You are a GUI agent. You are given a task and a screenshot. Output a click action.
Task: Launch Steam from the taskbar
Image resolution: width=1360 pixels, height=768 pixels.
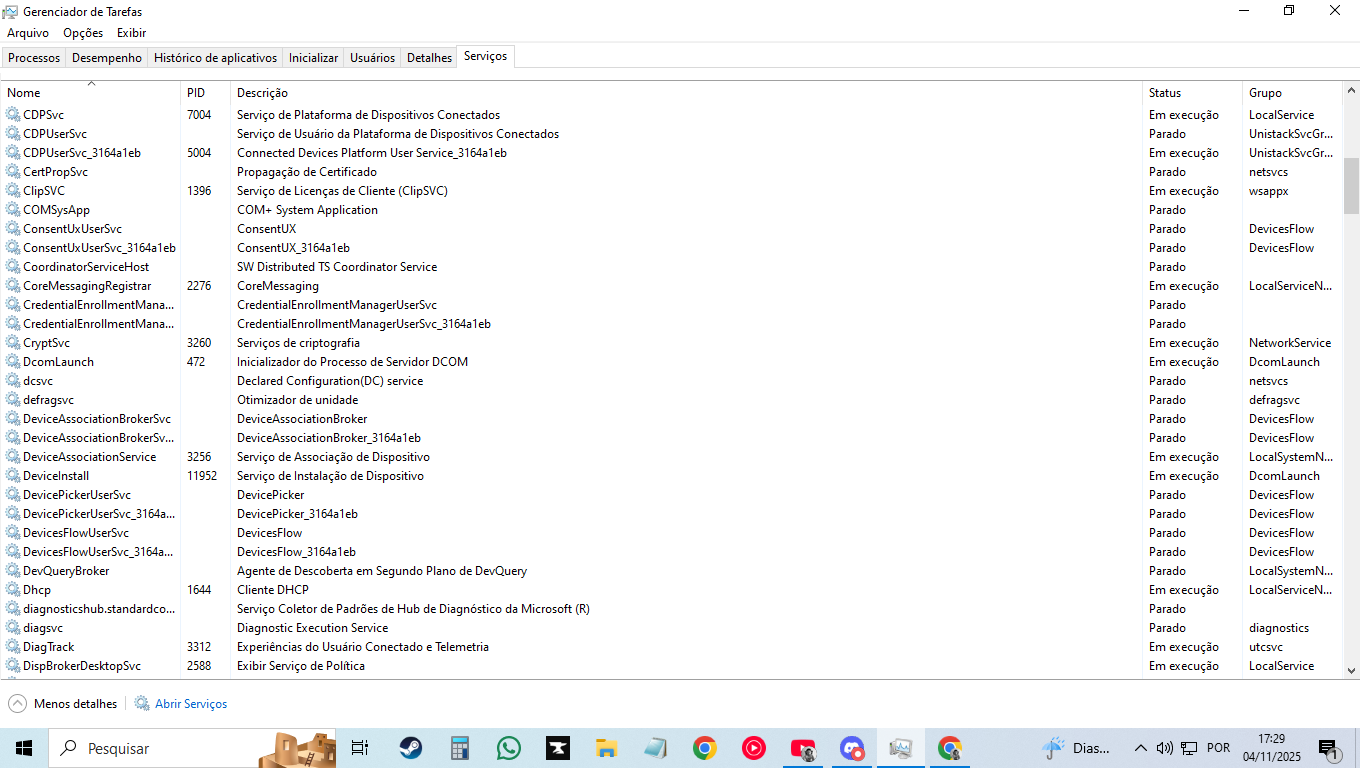(x=410, y=748)
